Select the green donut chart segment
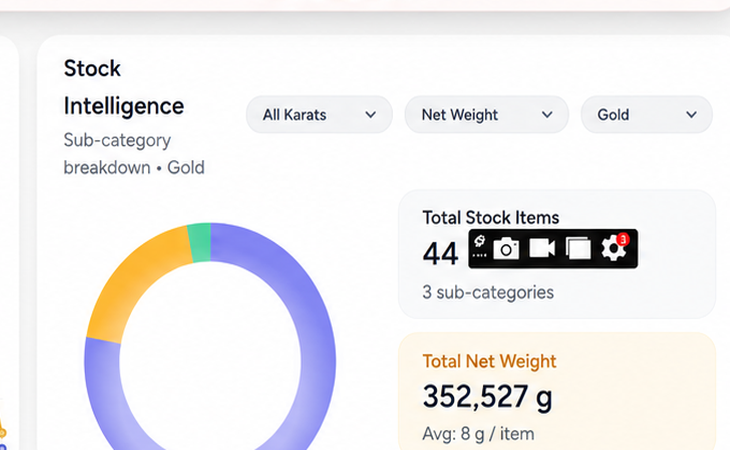The width and height of the screenshot is (730, 450). (x=200, y=243)
